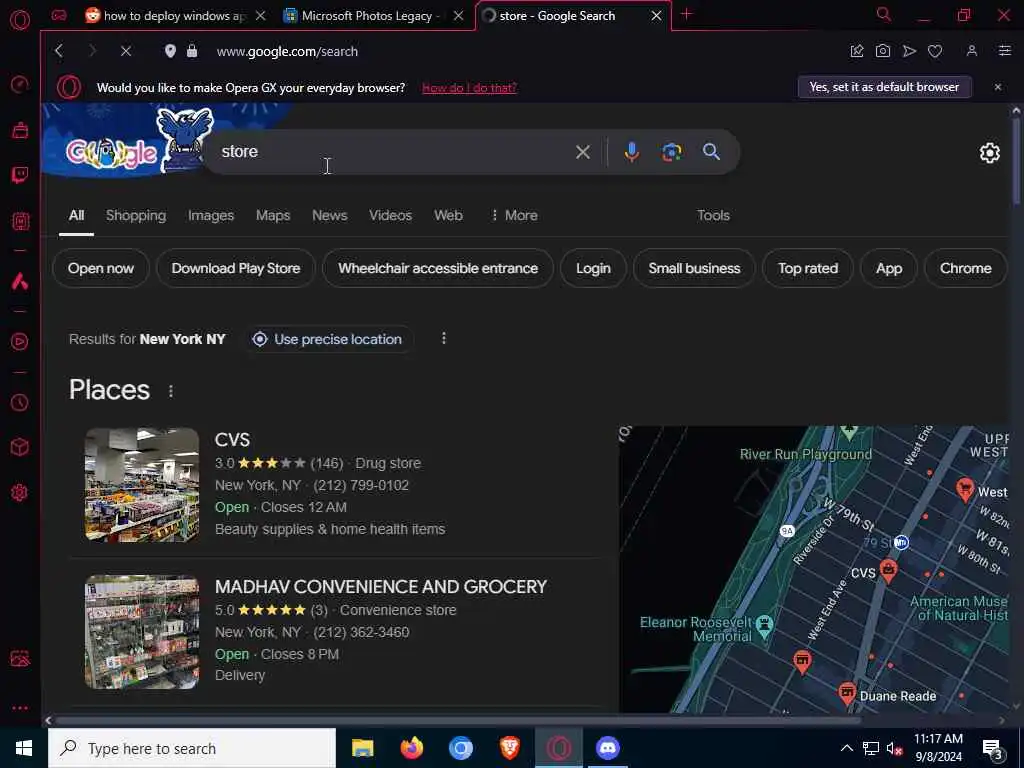The image size is (1024, 768).
Task: Open options dots beside Use precise location
Action: click(444, 338)
